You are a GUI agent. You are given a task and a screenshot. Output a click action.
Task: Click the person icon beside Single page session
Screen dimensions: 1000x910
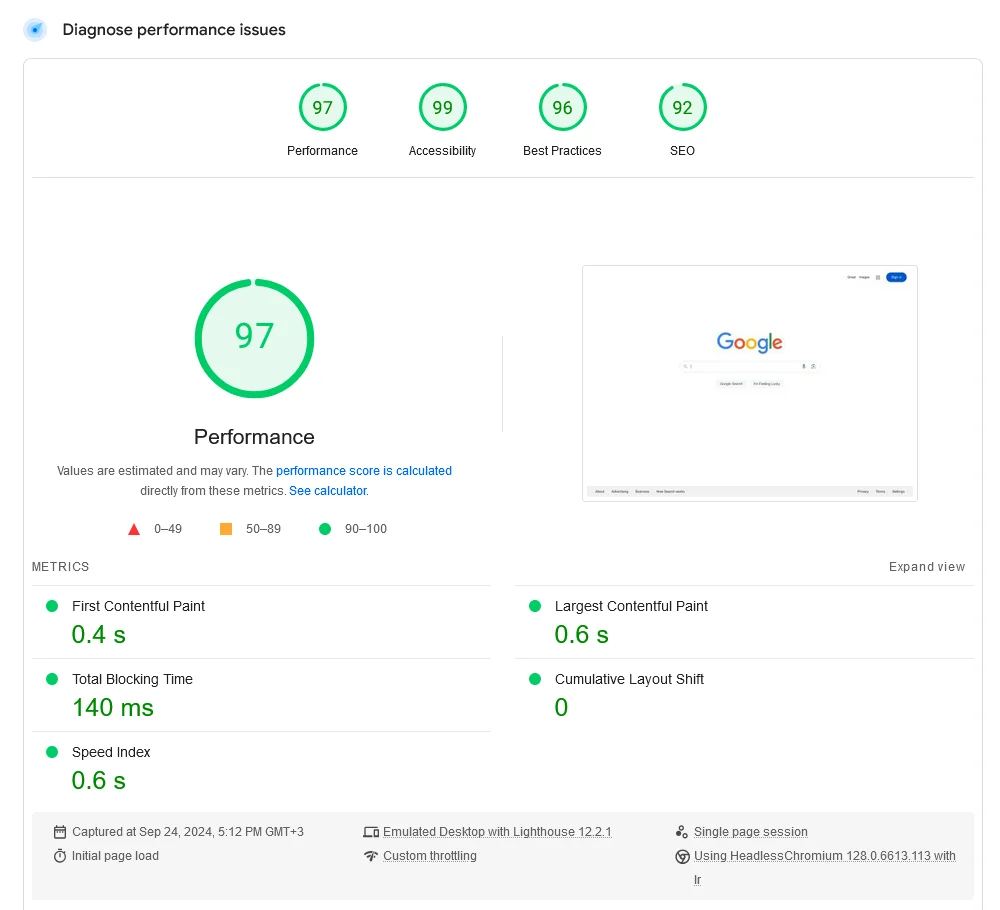tap(680, 831)
